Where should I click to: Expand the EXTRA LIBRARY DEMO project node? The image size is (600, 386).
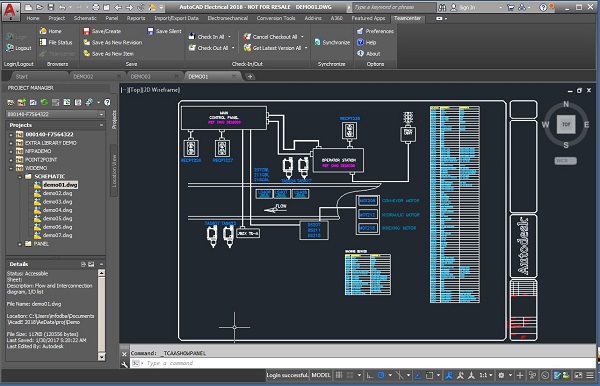tap(11, 143)
